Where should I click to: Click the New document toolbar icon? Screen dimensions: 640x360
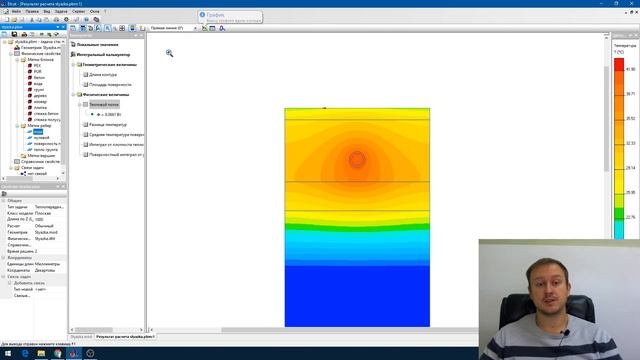pyautogui.click(x=7, y=19)
